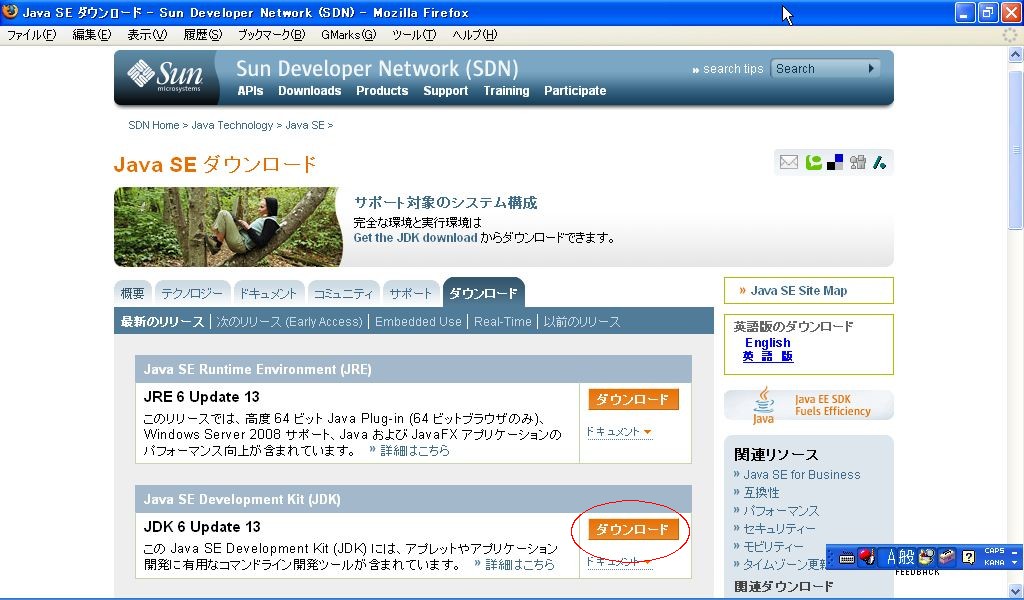Open the Embedded Use sub-tab
Image resolution: width=1024 pixels, height=600 pixels.
point(418,321)
